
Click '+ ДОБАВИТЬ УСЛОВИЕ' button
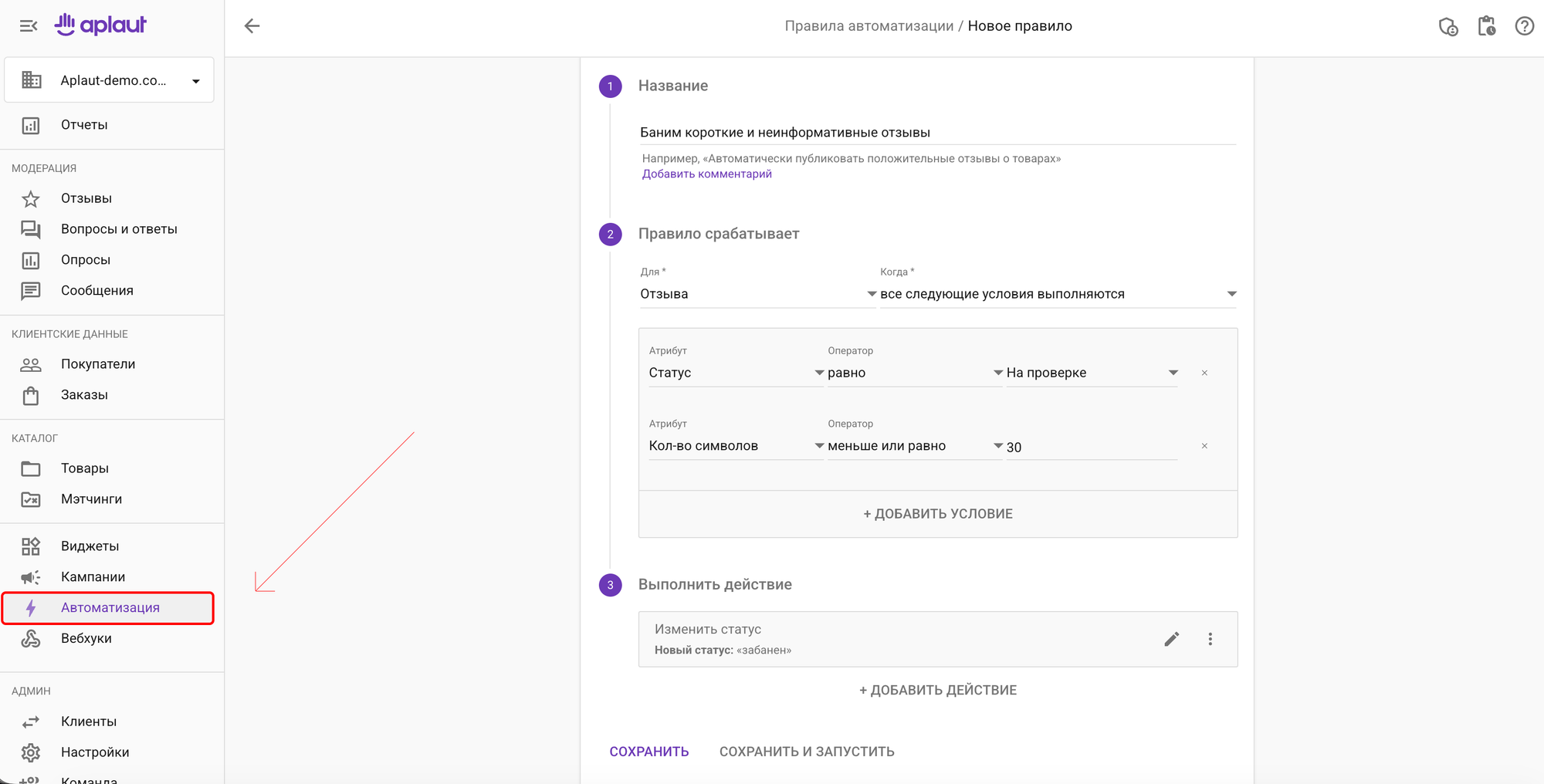[x=937, y=514]
